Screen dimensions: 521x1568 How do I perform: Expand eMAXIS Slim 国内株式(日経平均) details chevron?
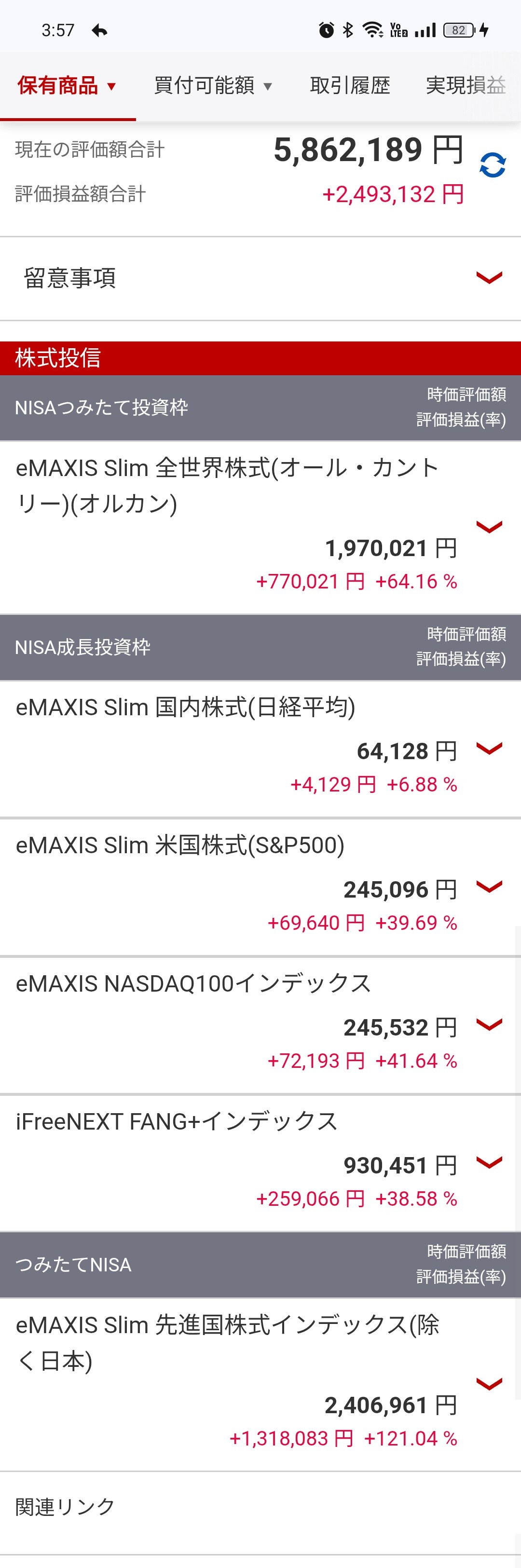[x=489, y=748]
